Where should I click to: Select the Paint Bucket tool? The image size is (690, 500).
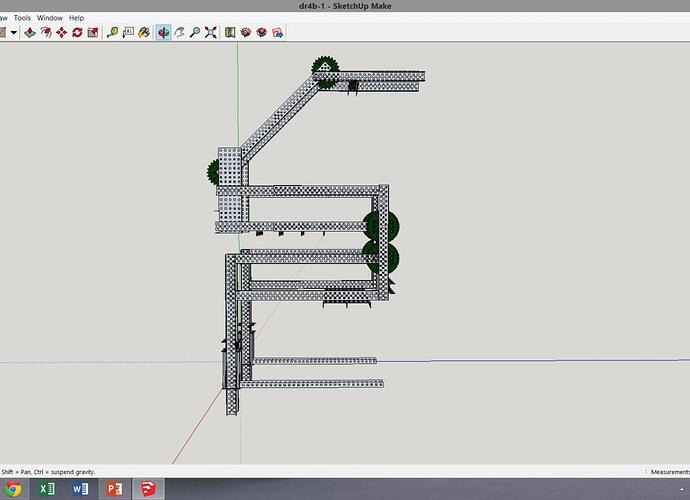(x=144, y=33)
